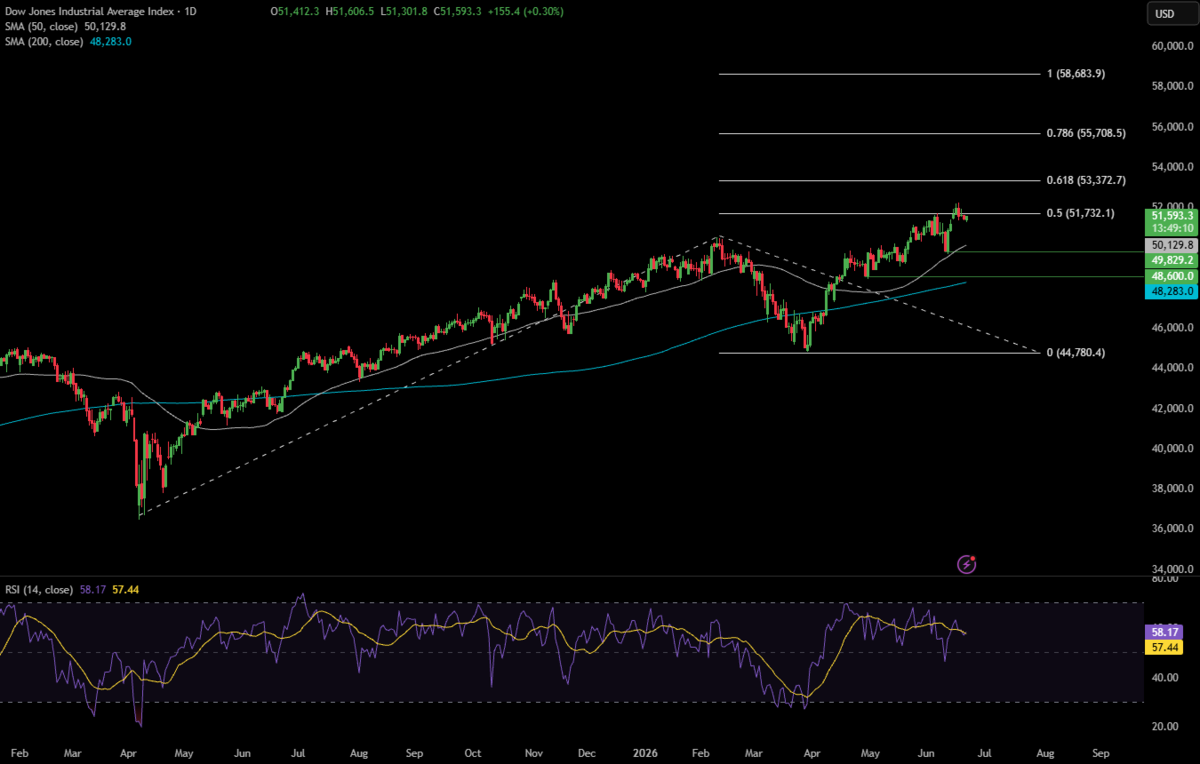Viewport: 1200px width, 764px height.
Task: Click the 34,000.0 price axis label
Action: click(1170, 569)
